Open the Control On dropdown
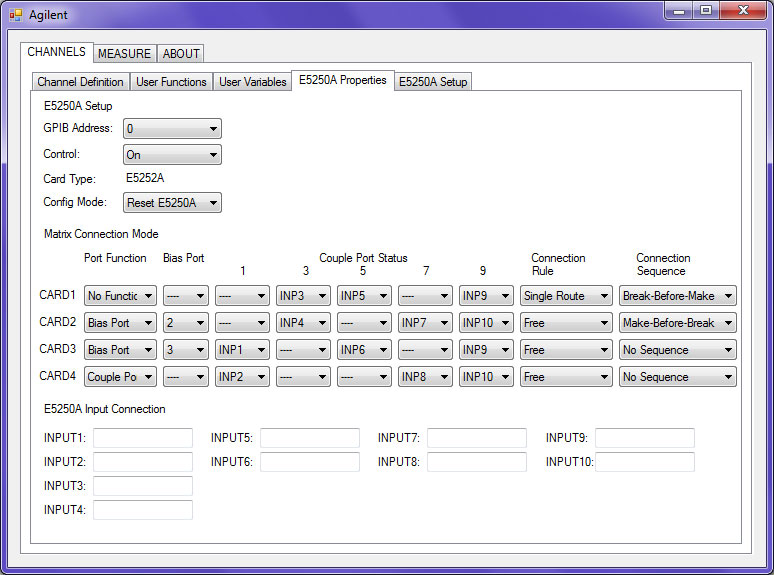The image size is (774, 575). point(172,155)
